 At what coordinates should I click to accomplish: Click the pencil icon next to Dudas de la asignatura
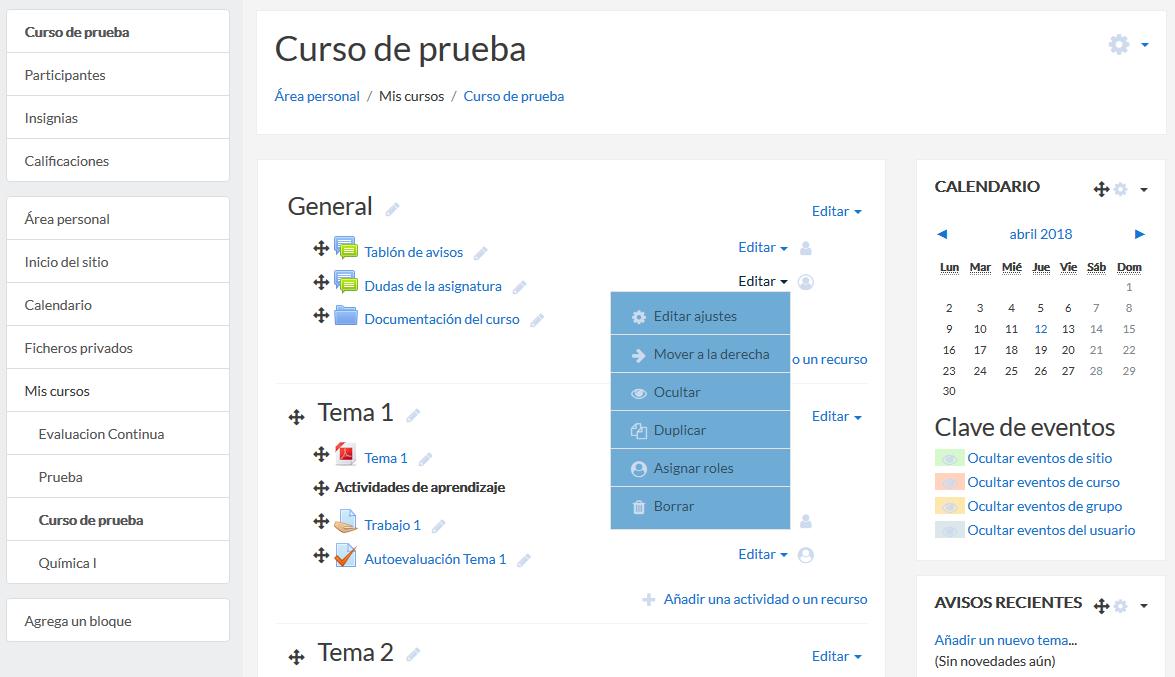coord(519,287)
